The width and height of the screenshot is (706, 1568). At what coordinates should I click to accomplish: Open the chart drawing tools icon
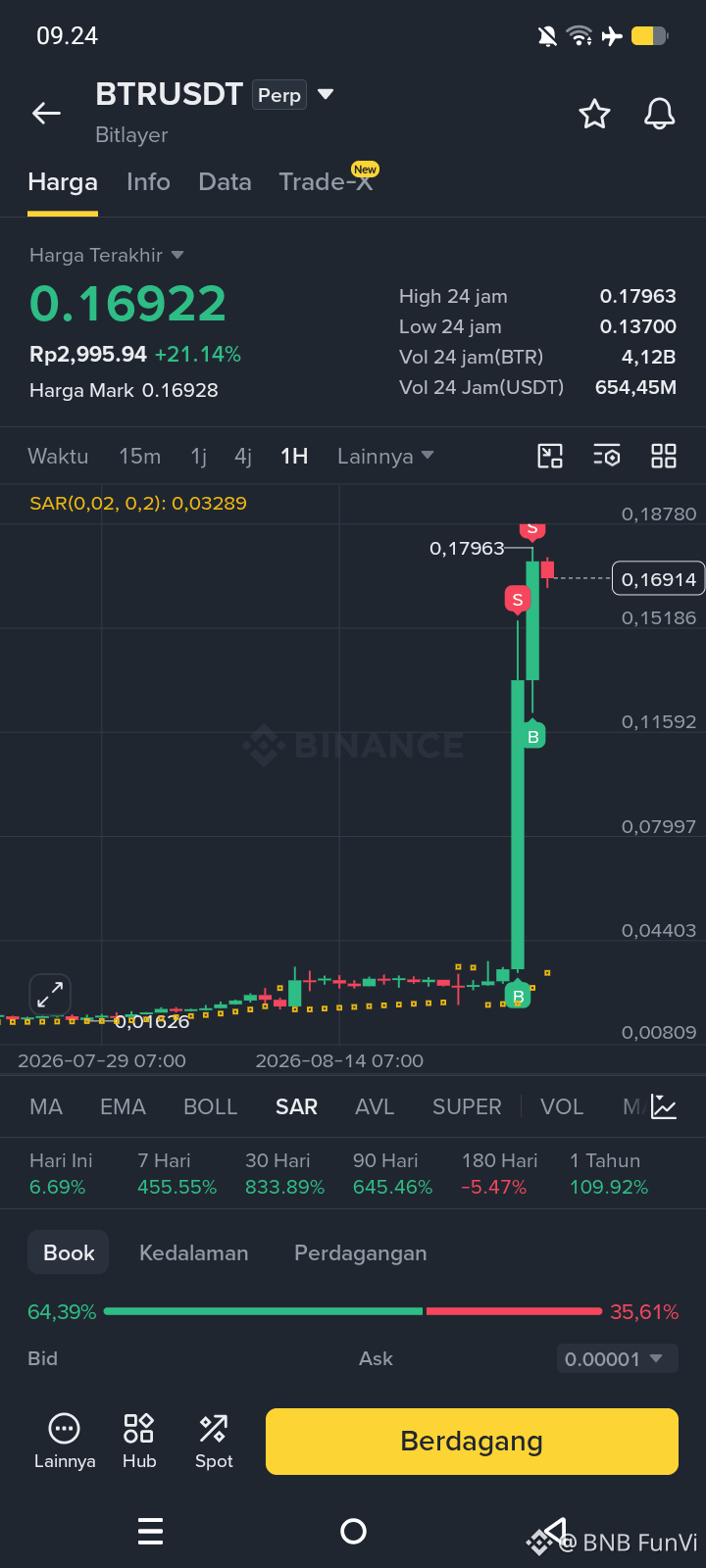click(x=550, y=456)
